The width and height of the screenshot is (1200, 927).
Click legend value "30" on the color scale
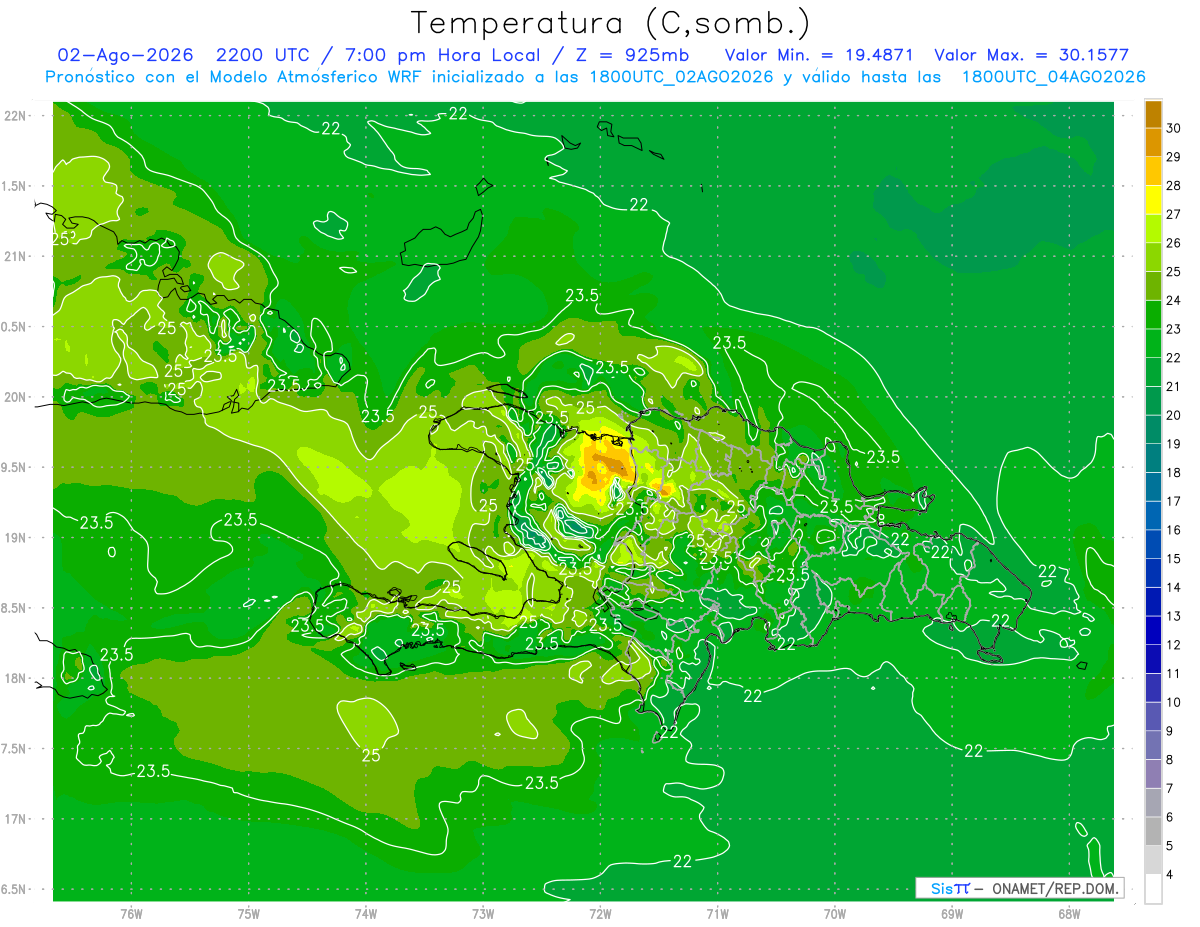pos(1174,128)
